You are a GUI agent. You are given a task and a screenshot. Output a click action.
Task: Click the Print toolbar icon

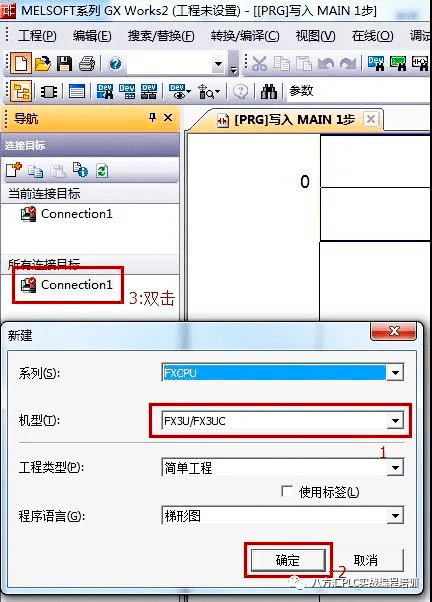87,63
